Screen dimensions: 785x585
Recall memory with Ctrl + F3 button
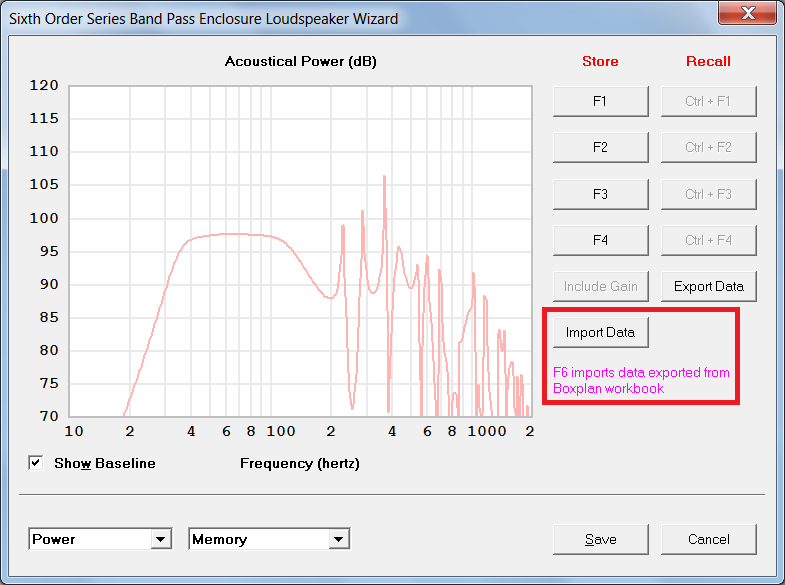pyautogui.click(x=708, y=194)
